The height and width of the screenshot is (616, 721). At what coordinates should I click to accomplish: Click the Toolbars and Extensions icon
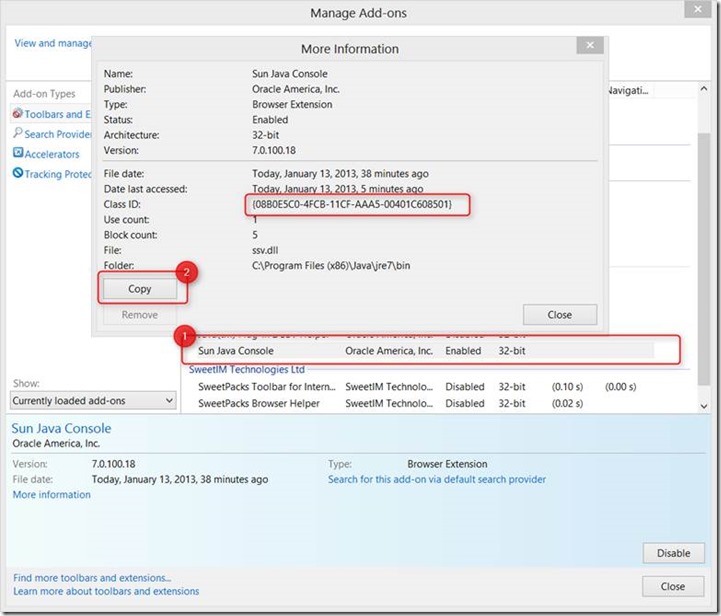point(17,113)
